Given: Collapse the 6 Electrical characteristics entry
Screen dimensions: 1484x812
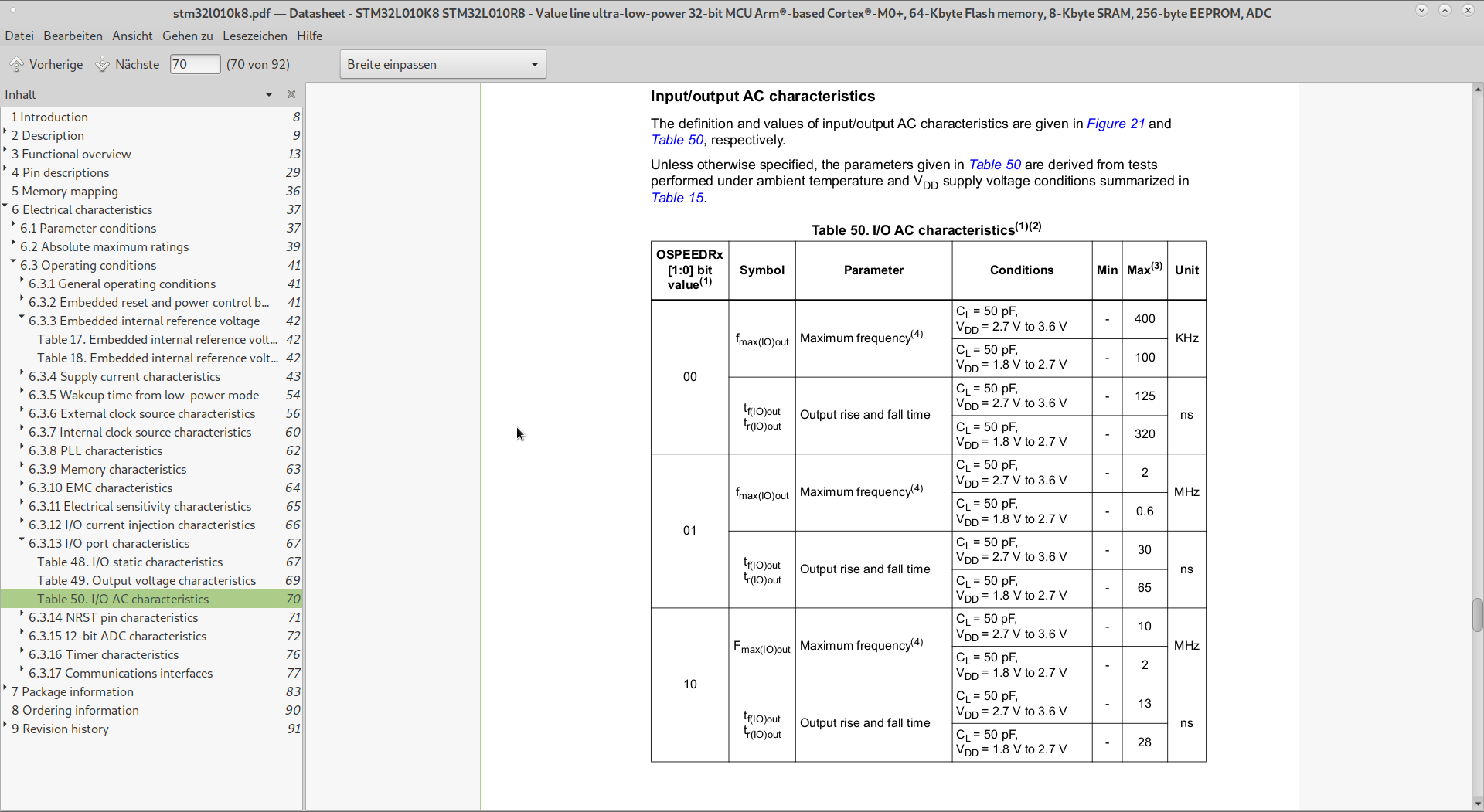Looking at the screenshot, I should click(x=5, y=206).
